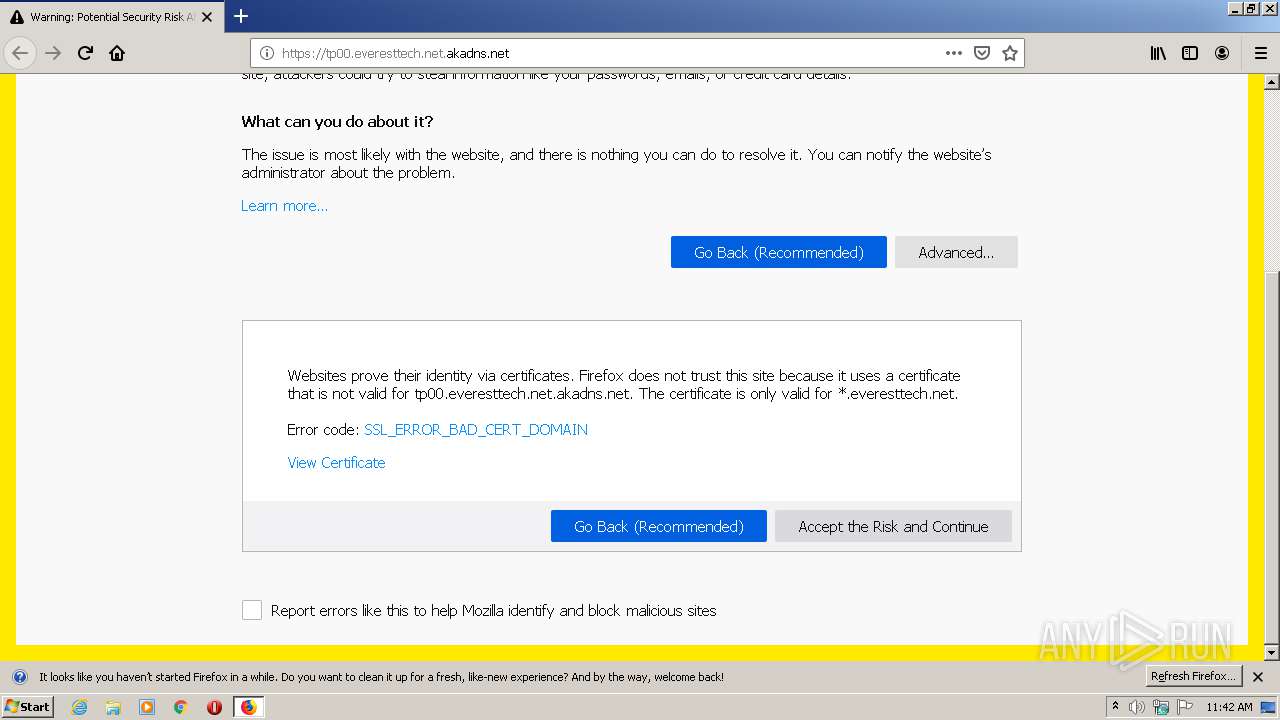Open File Explorer from taskbar
The height and width of the screenshot is (720, 1280).
tap(113, 707)
